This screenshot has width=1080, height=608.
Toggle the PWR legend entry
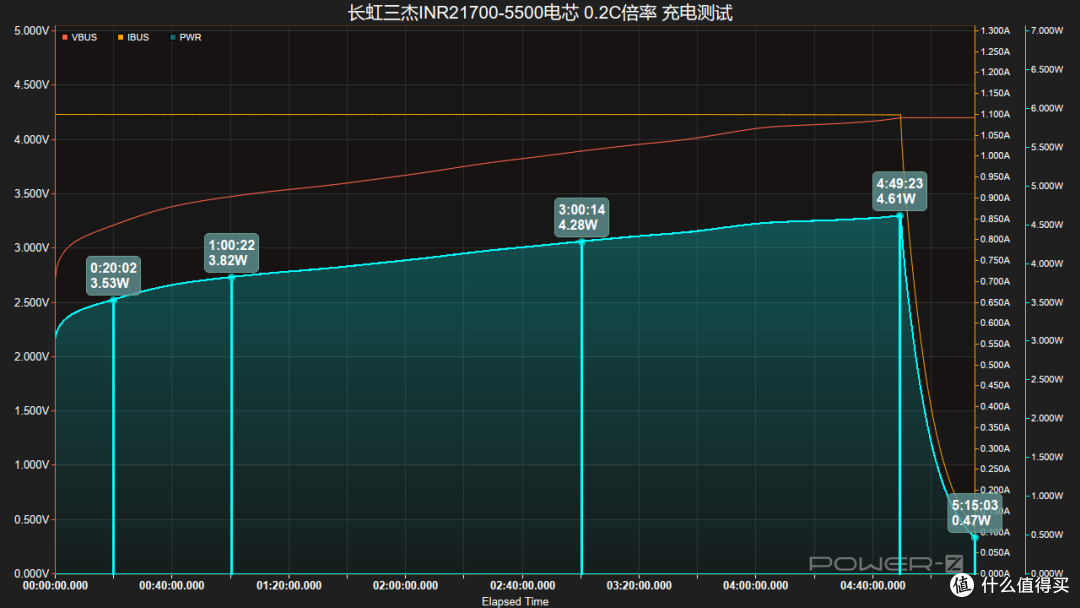[x=186, y=37]
